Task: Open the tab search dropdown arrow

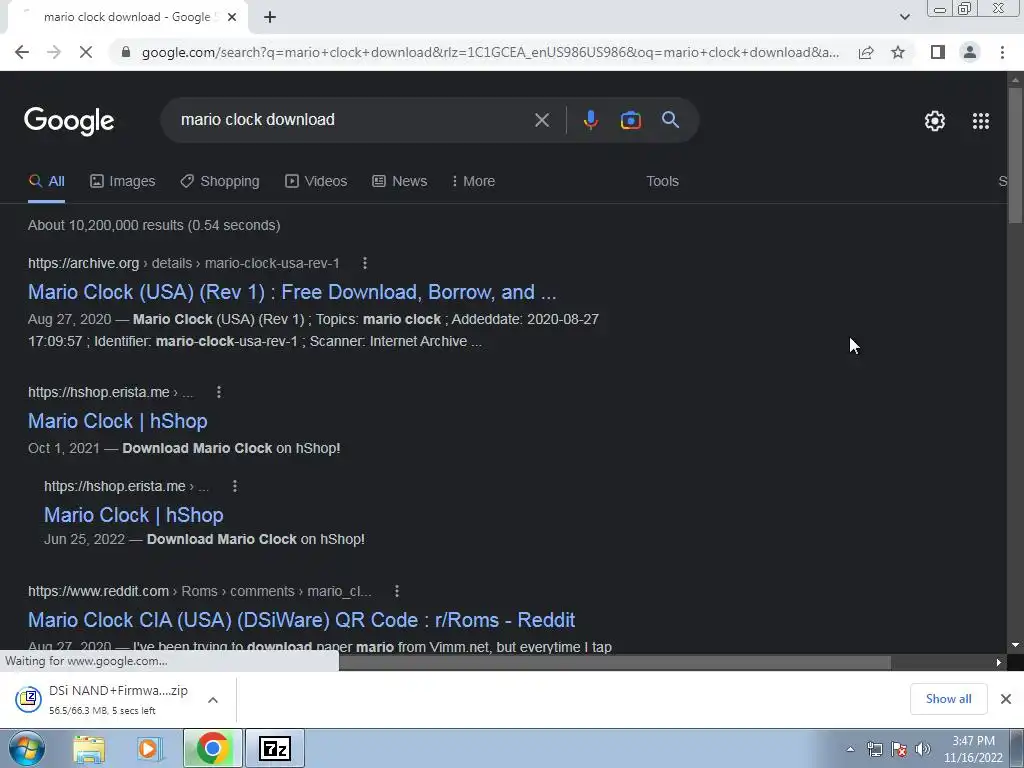Action: [x=904, y=18]
